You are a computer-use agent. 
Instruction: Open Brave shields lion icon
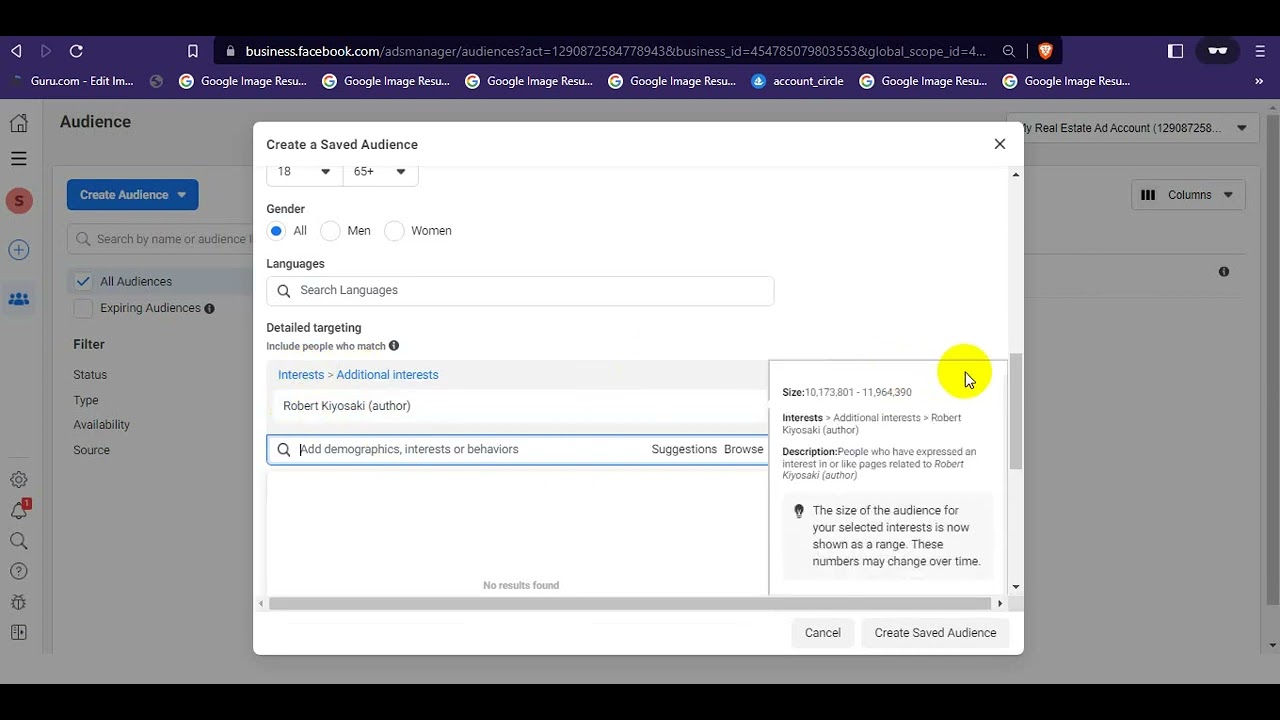[x=1045, y=51]
